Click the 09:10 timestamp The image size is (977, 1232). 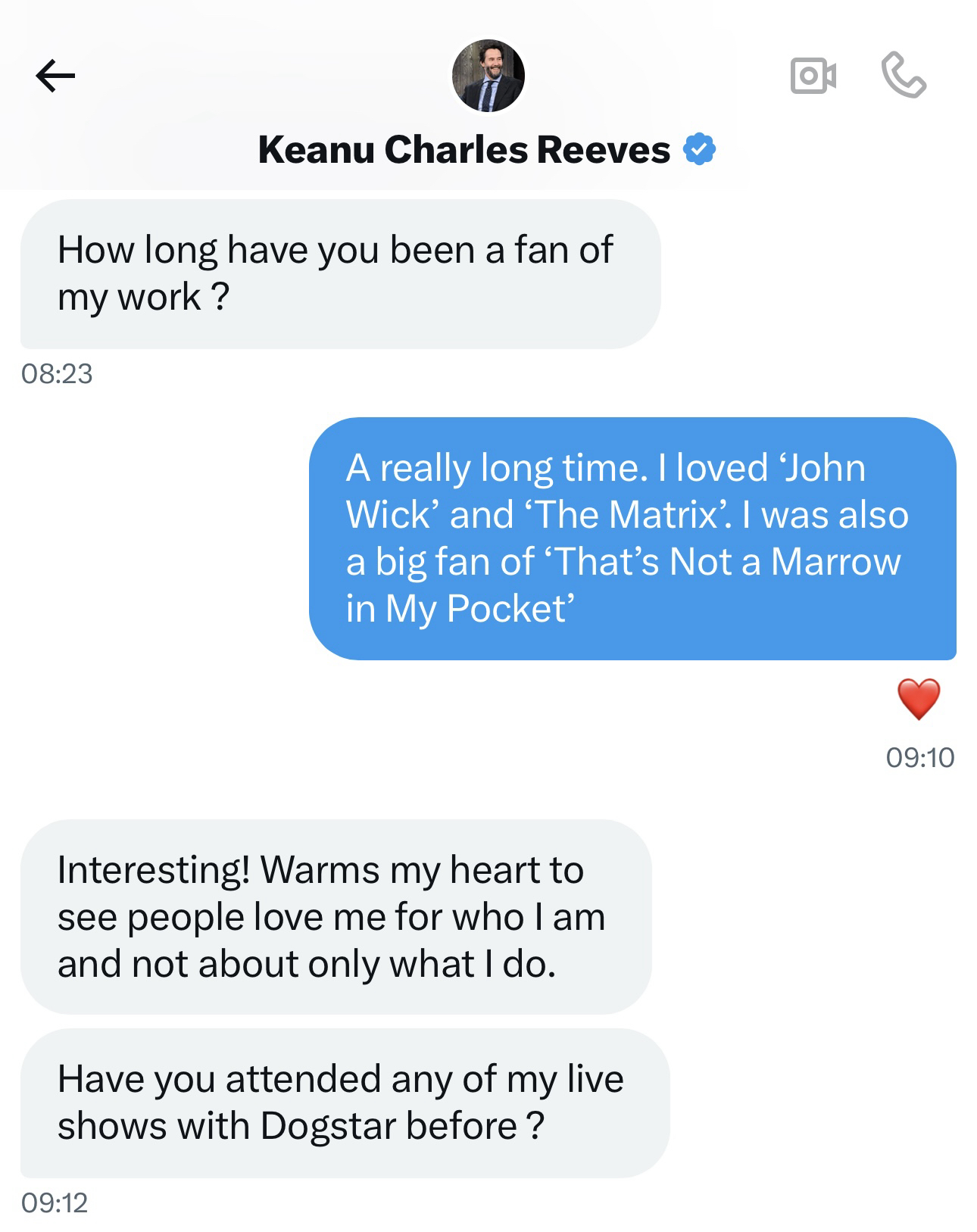(919, 757)
